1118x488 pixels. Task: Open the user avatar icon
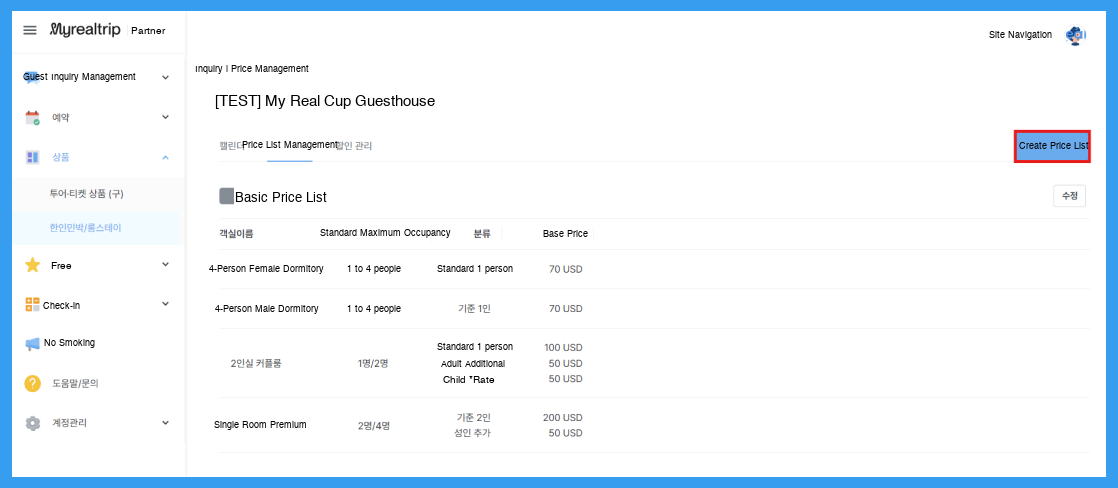pos(1075,35)
